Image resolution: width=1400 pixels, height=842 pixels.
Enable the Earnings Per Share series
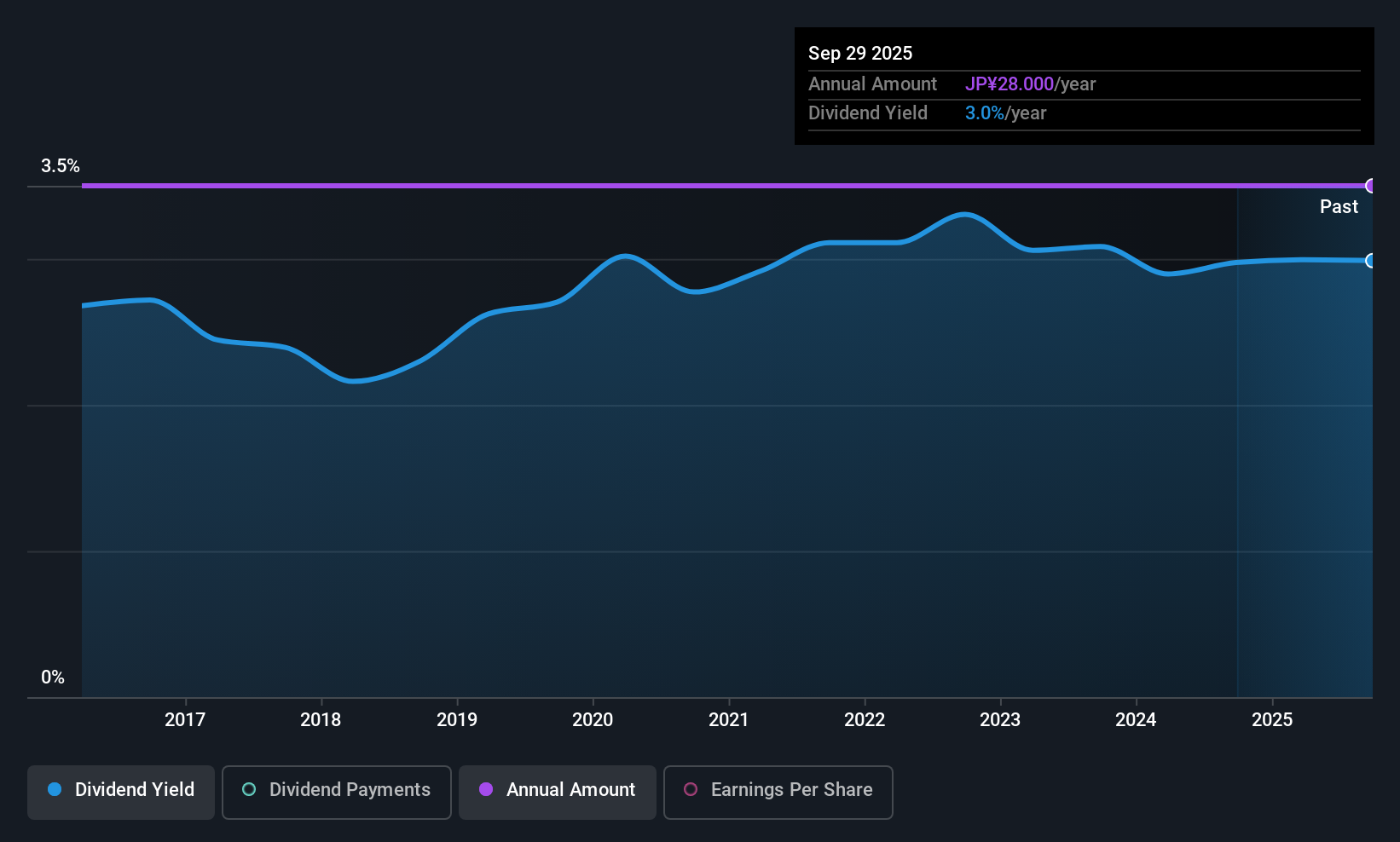(791, 790)
